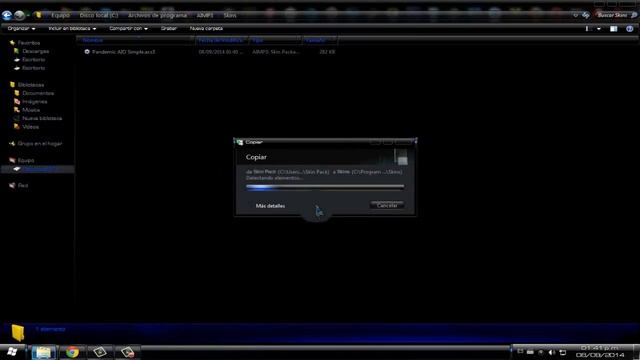
Task: Open Descargas in navigation pane
Action: (x=36, y=51)
